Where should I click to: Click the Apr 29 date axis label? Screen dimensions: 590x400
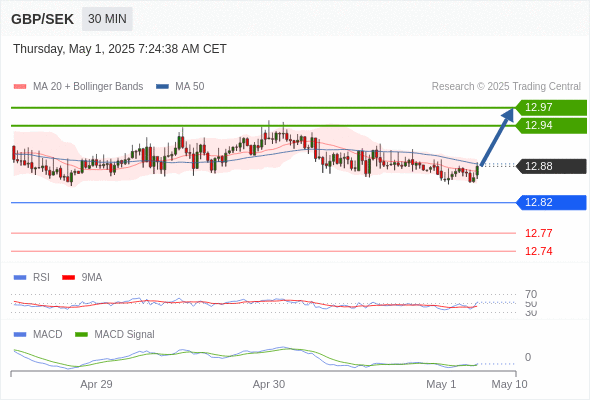coord(96,385)
